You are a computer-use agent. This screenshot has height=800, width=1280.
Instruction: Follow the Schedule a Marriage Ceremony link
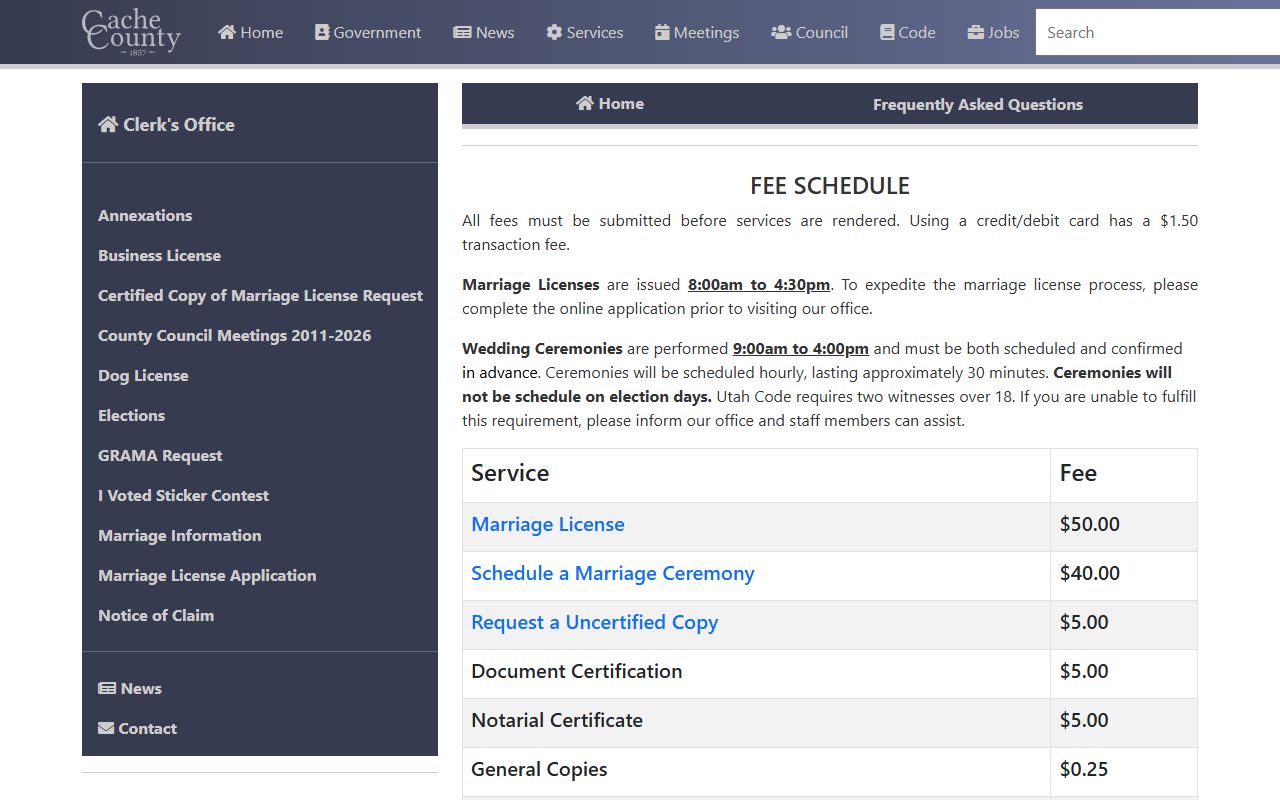pos(612,573)
